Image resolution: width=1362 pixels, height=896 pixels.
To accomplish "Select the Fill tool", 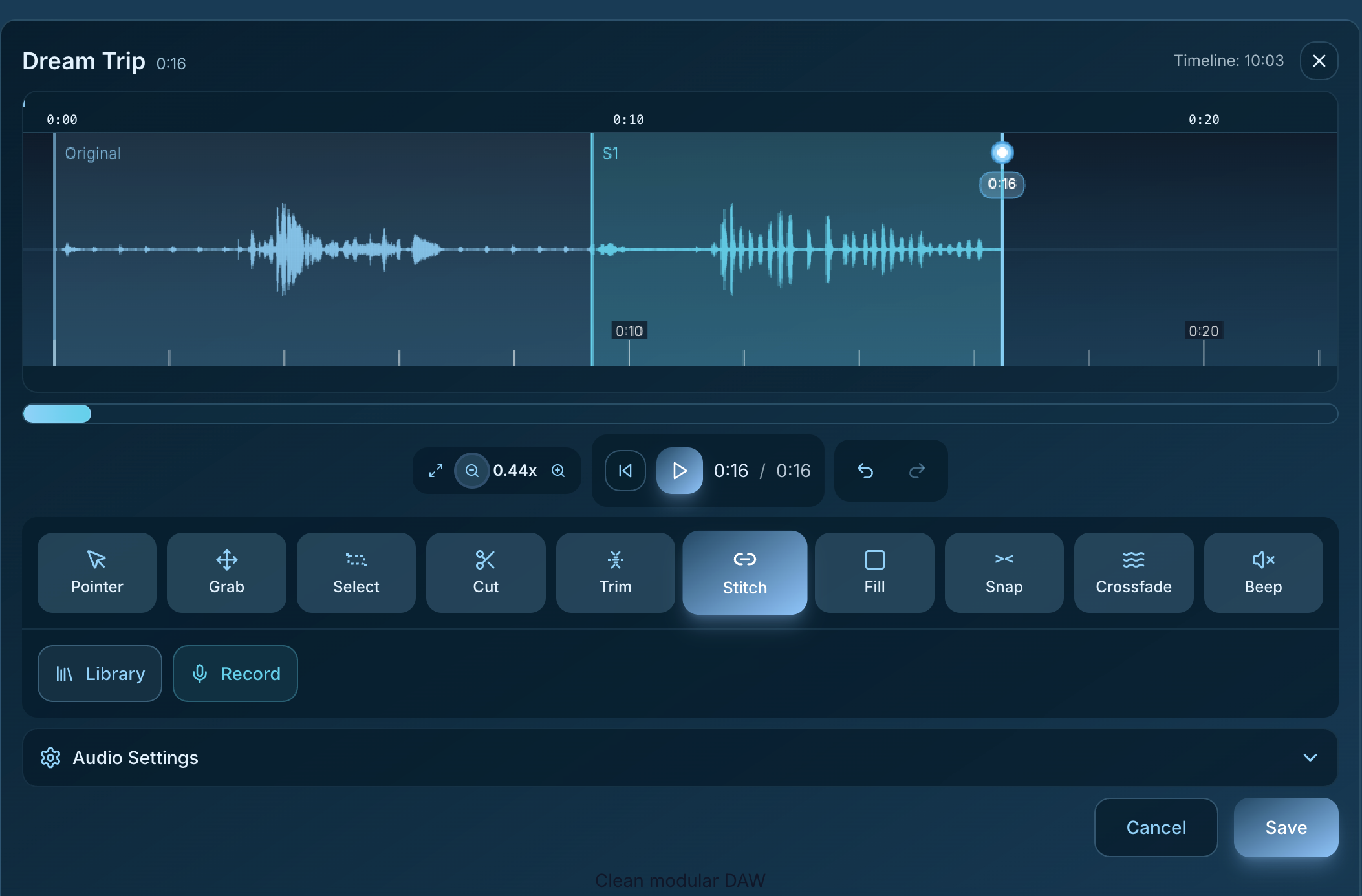I will pos(874,573).
